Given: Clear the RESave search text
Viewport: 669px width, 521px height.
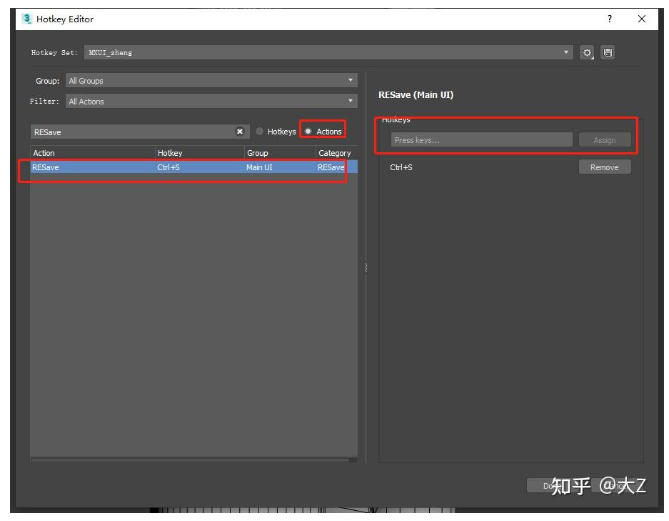Looking at the screenshot, I should pos(240,131).
